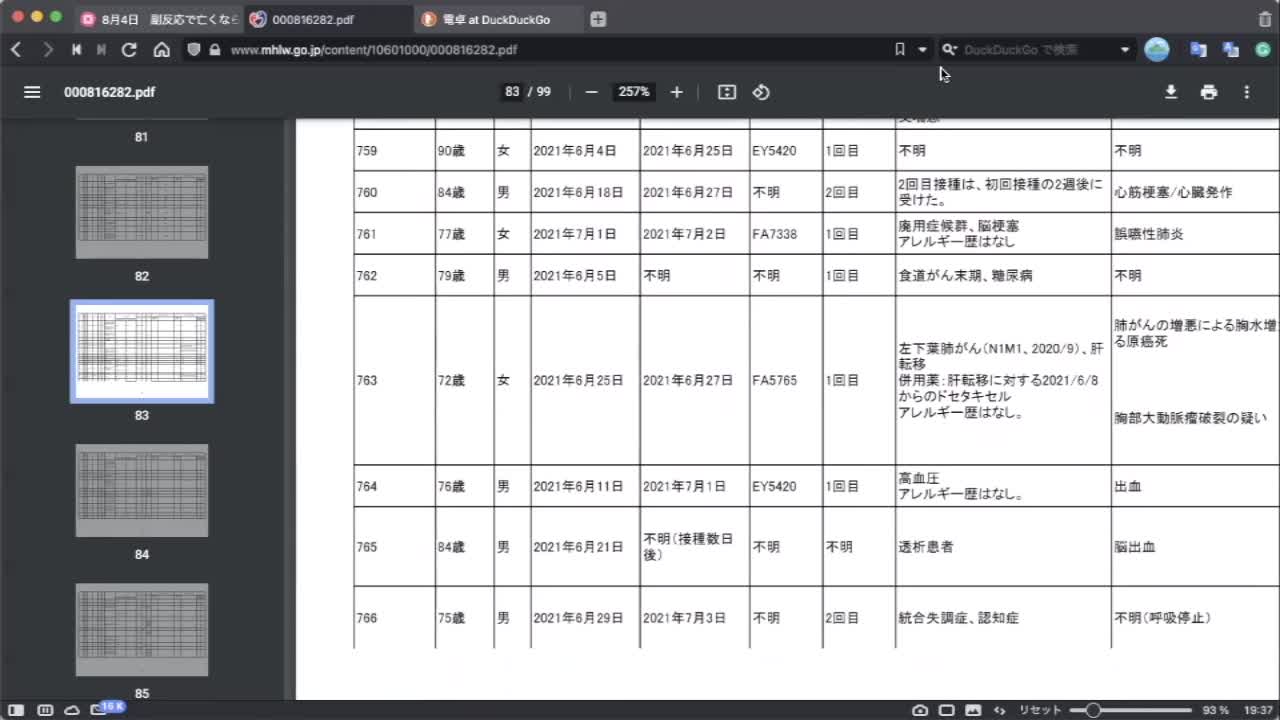Capture page with camera icon

point(920,710)
